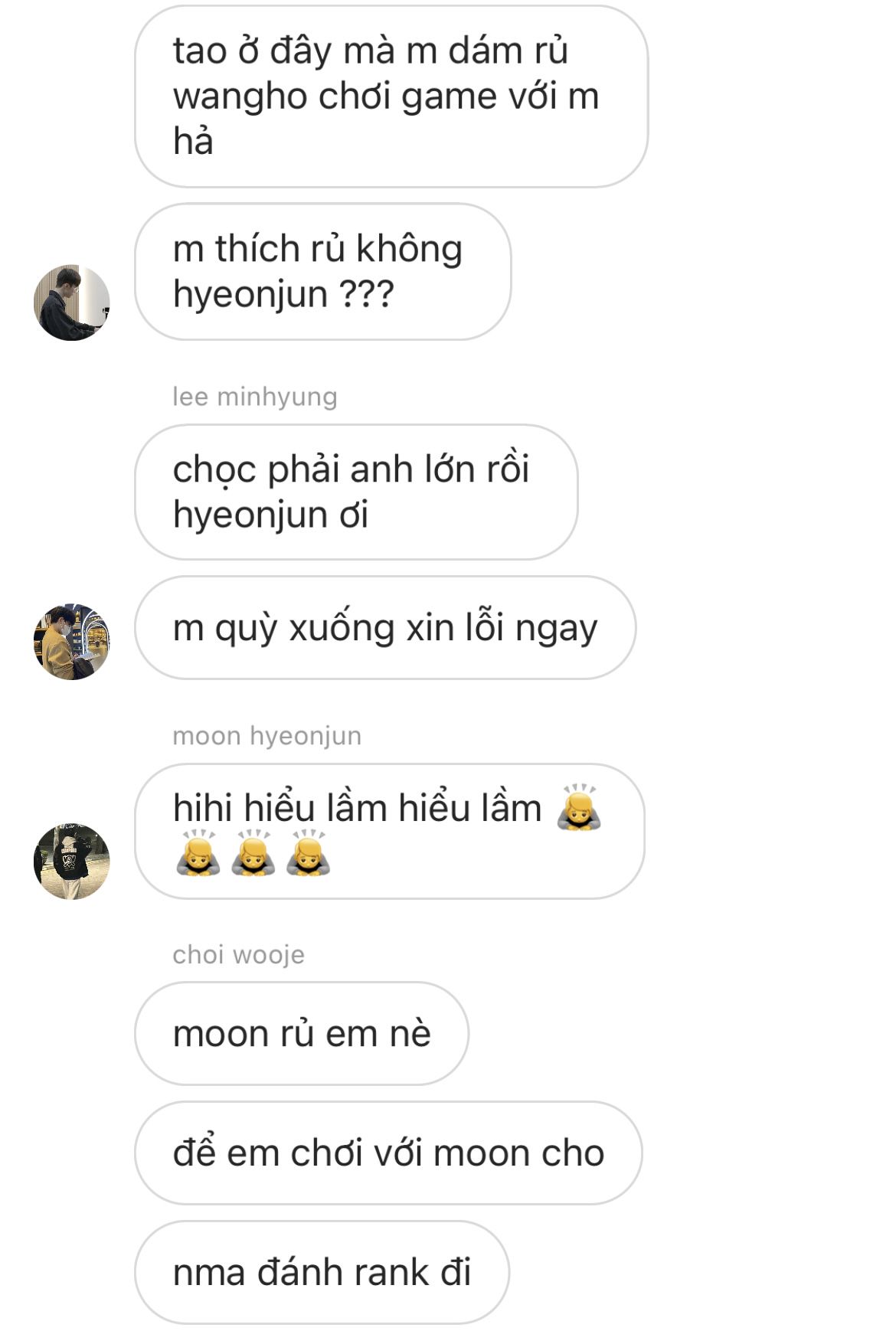Tap middle bowing emoji on second line
The width and height of the screenshot is (896, 1331).
(x=253, y=853)
